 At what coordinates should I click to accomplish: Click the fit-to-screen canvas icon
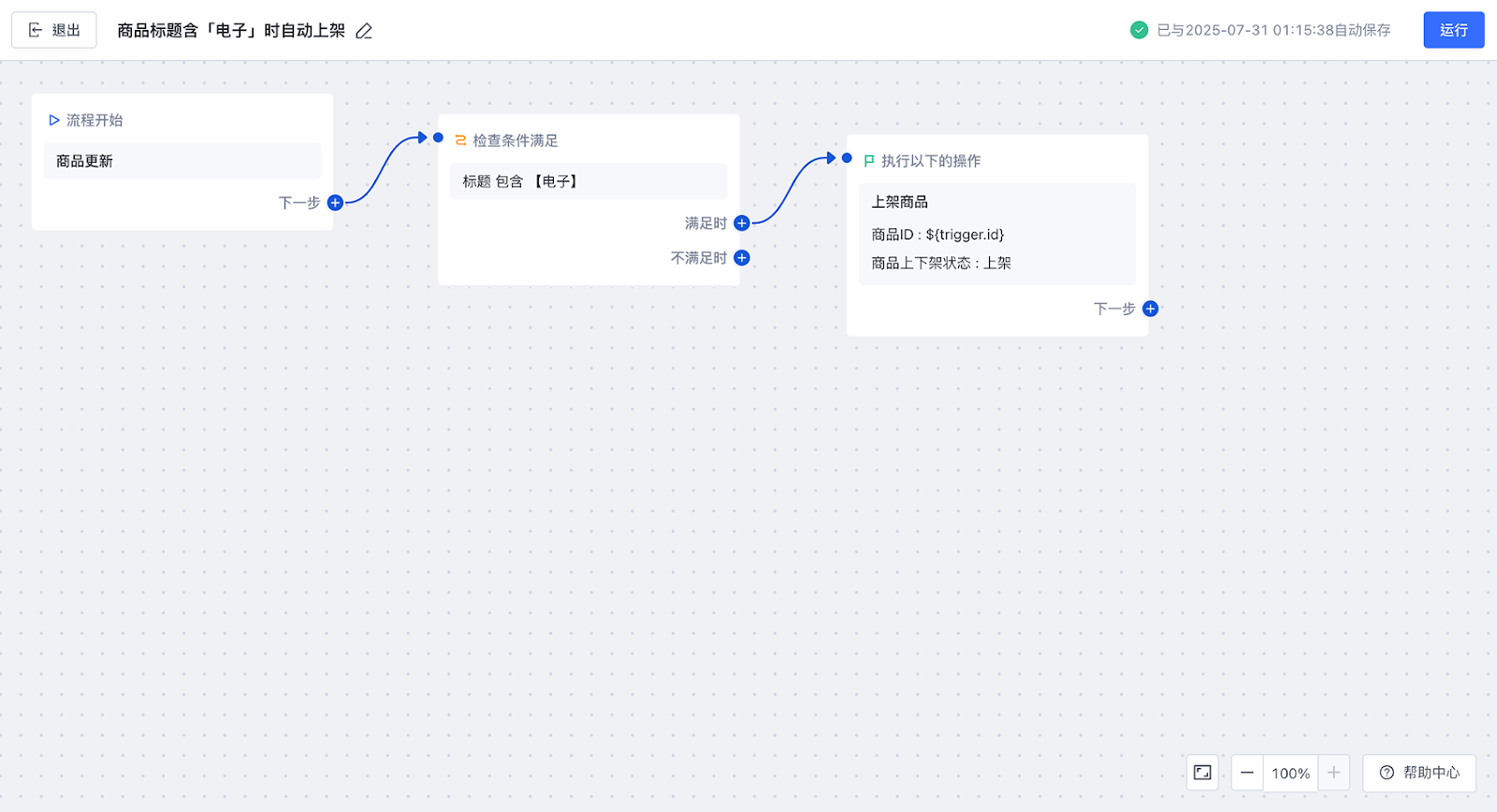(x=1202, y=773)
